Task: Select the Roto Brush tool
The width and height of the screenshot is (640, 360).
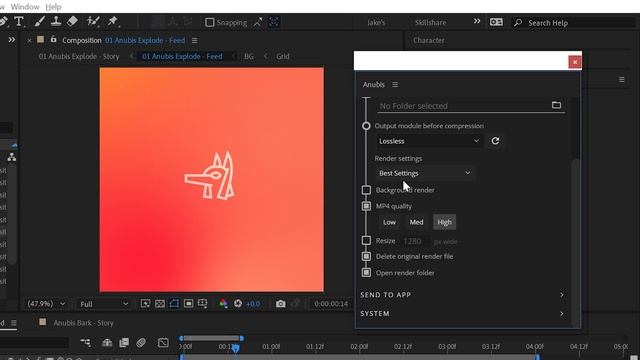Action: pos(93,21)
